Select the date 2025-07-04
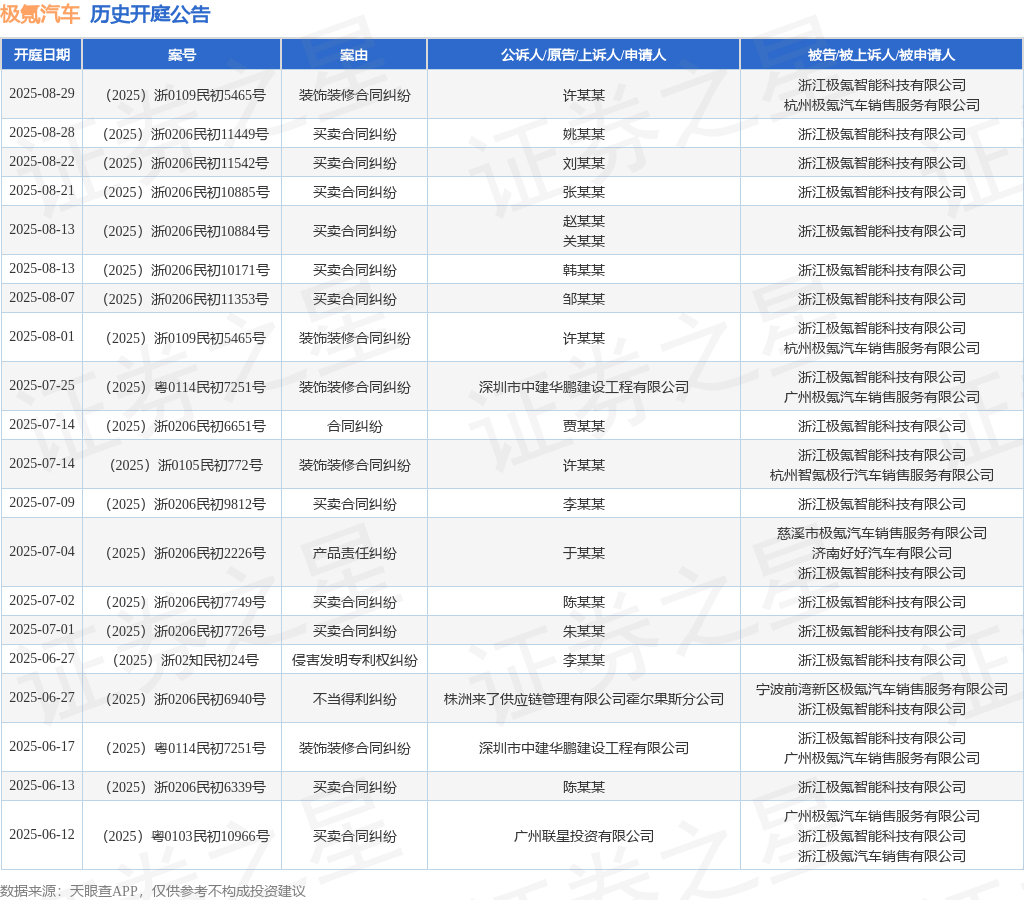The width and height of the screenshot is (1024, 900). pyautogui.click(x=42, y=552)
